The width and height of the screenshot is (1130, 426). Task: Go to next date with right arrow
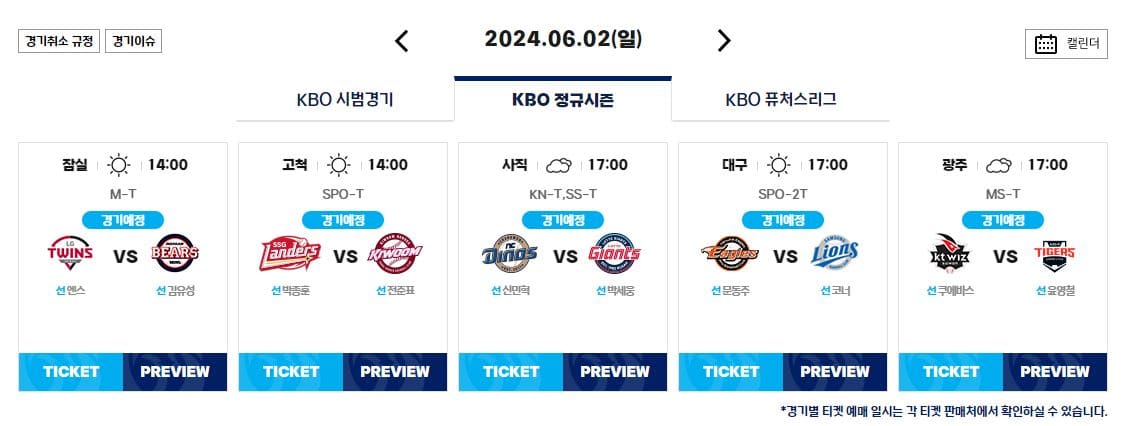coord(724,41)
